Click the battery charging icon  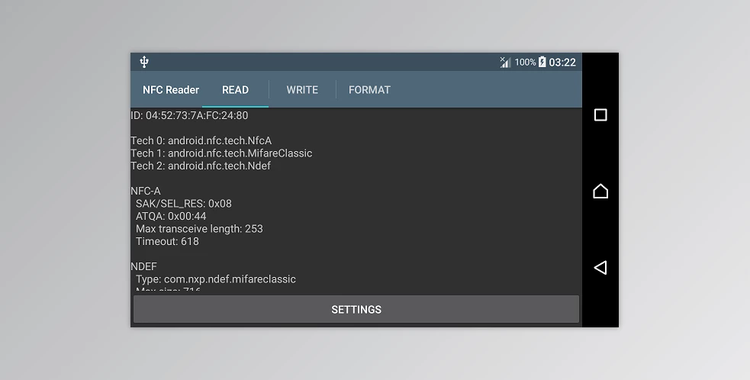click(542, 62)
